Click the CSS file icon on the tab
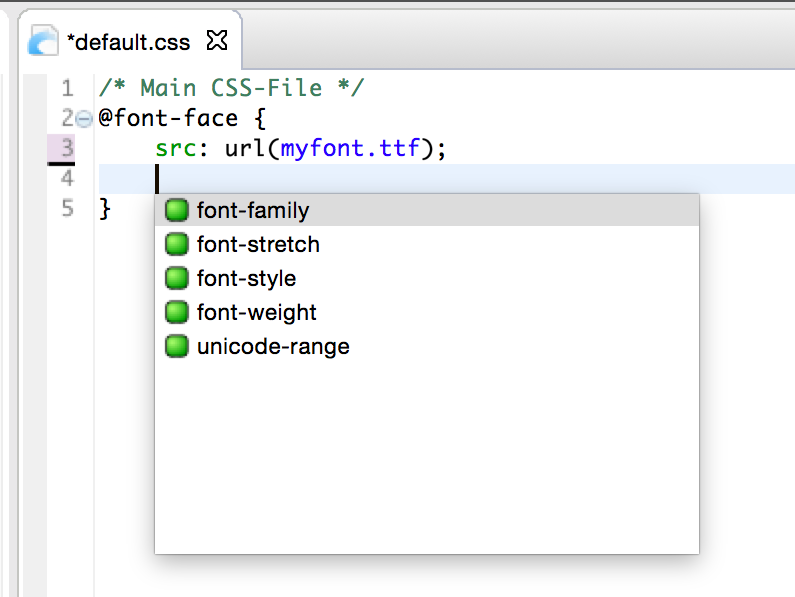 tap(43, 41)
